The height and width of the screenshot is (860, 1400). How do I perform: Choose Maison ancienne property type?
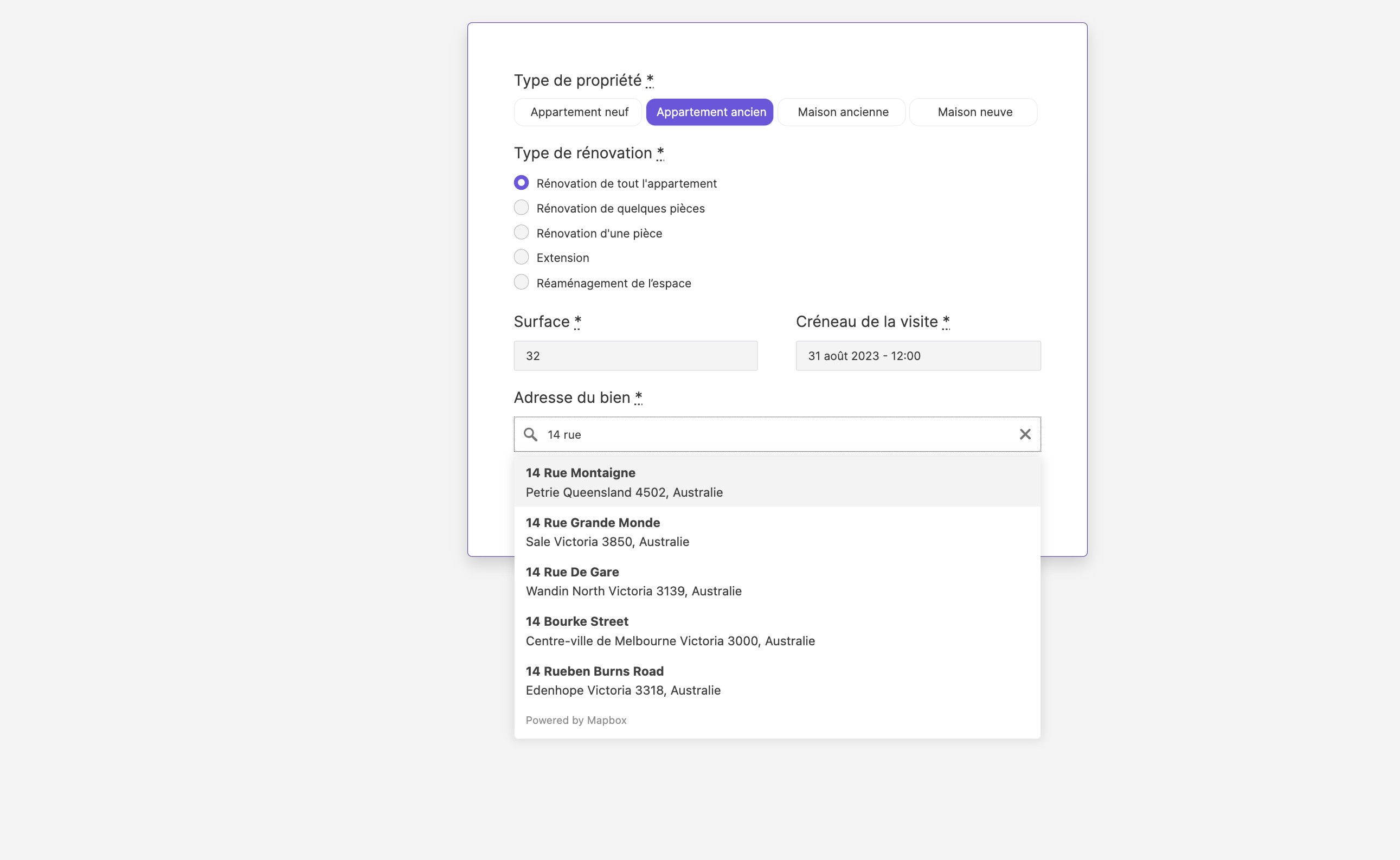tap(842, 112)
